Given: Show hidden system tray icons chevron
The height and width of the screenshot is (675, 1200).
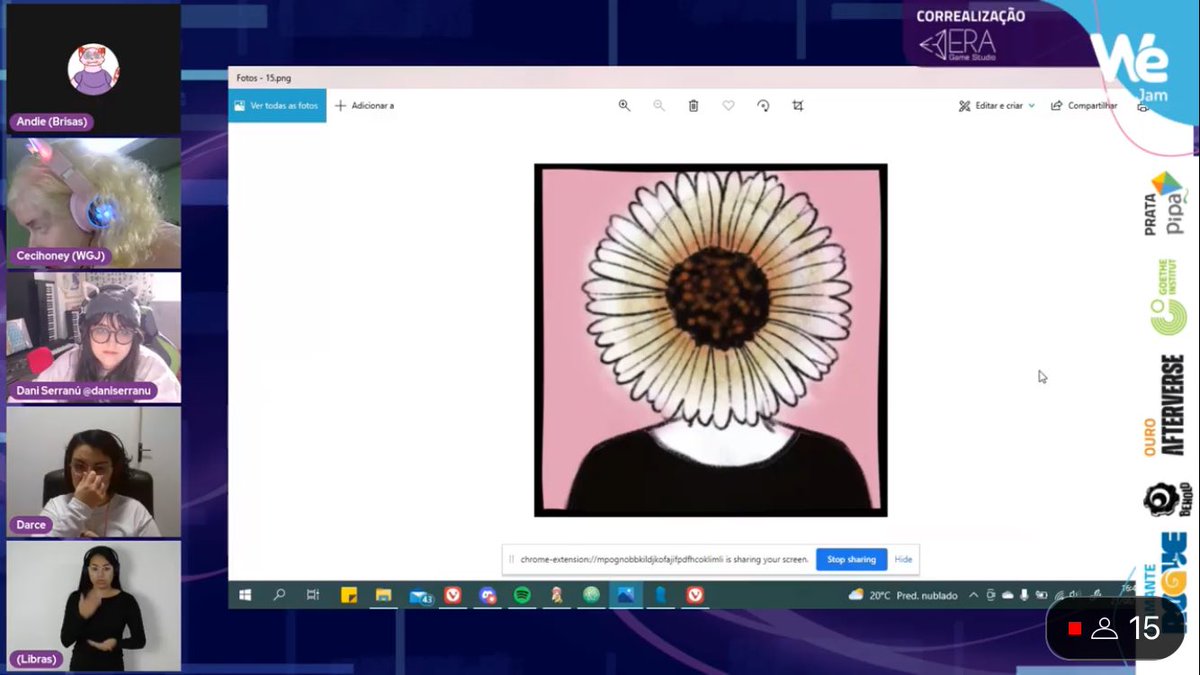Looking at the screenshot, I should pyautogui.click(x=975, y=595).
